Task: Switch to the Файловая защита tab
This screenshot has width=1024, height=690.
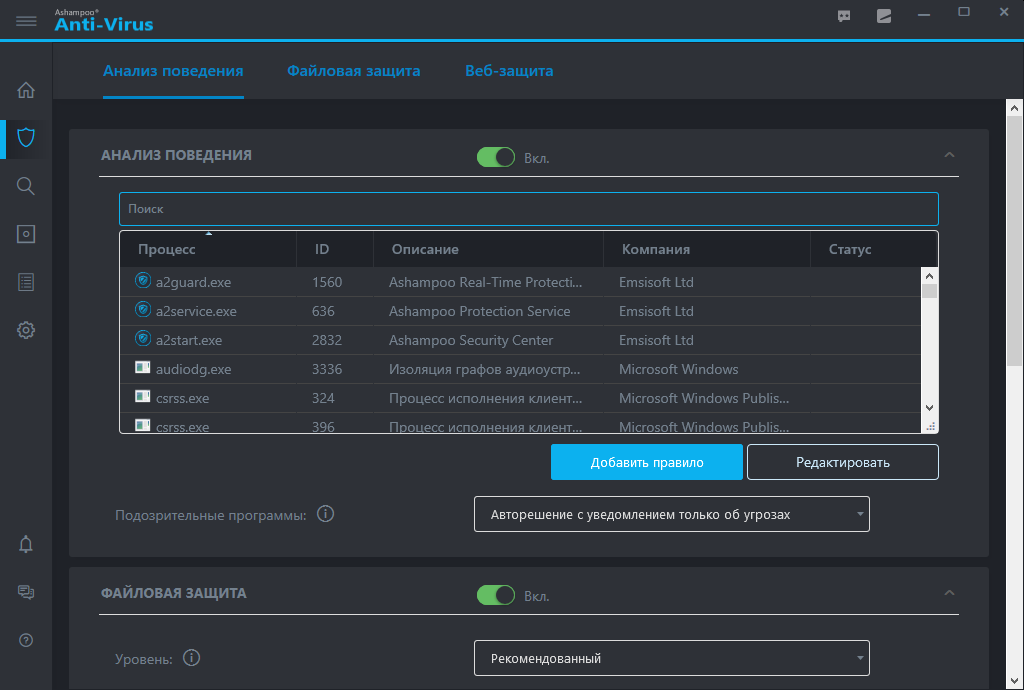Action: (x=353, y=71)
